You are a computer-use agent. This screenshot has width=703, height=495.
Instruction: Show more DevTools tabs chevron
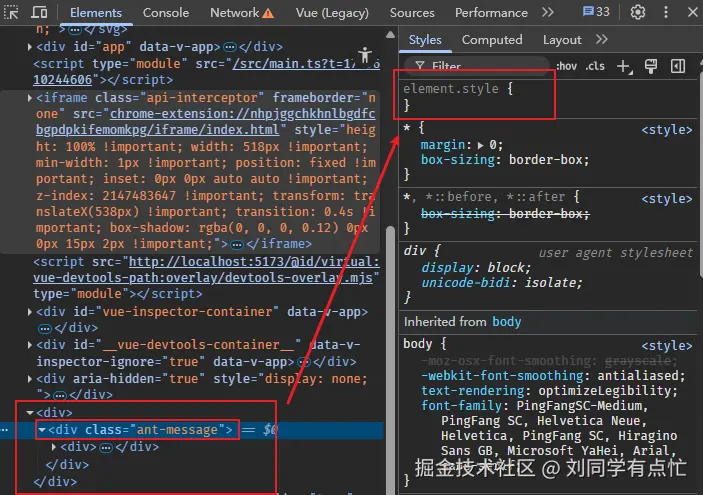pos(547,12)
